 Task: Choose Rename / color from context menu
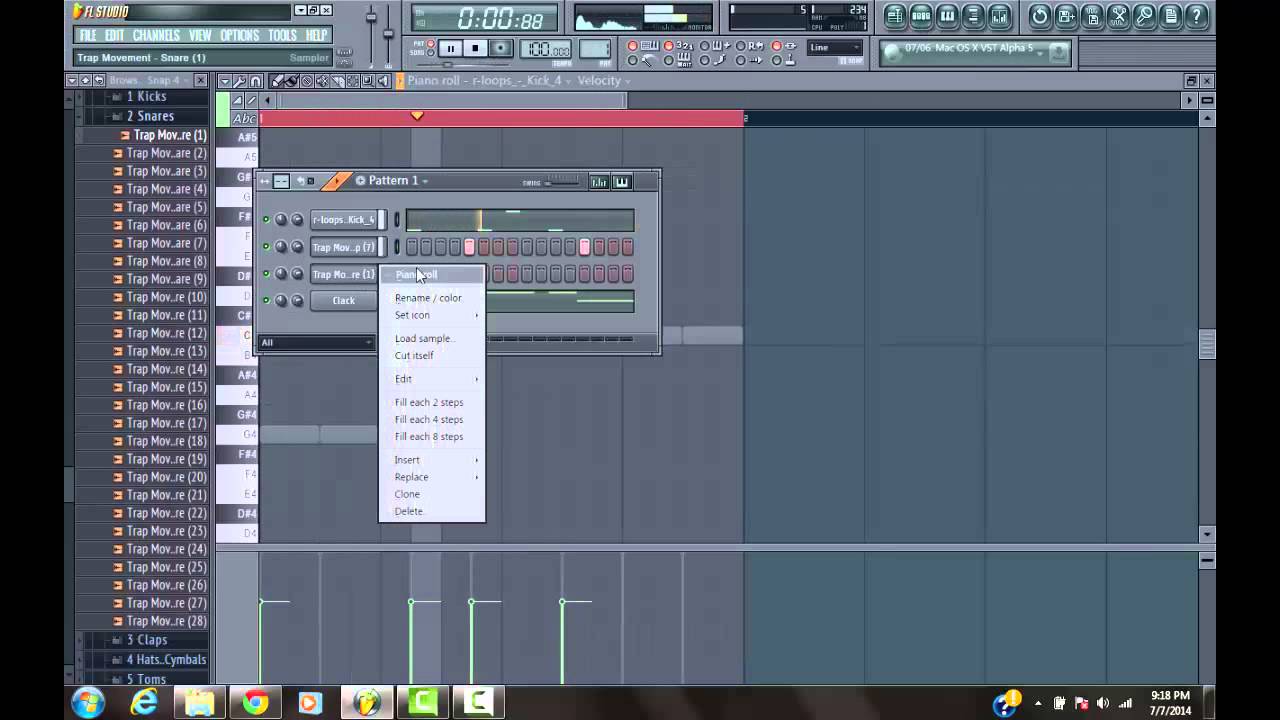pos(428,298)
